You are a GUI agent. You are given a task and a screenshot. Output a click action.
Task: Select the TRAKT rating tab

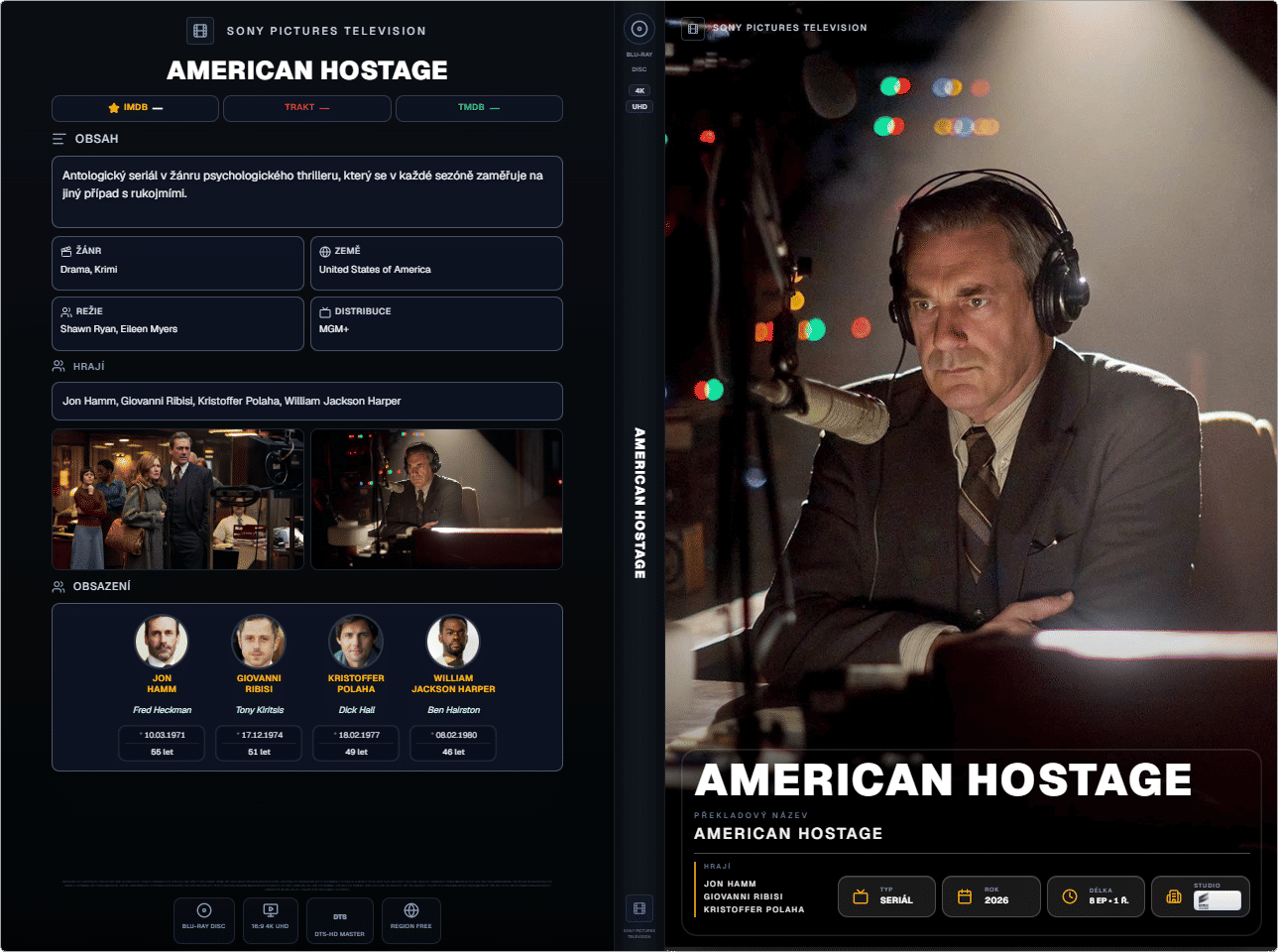[307, 108]
